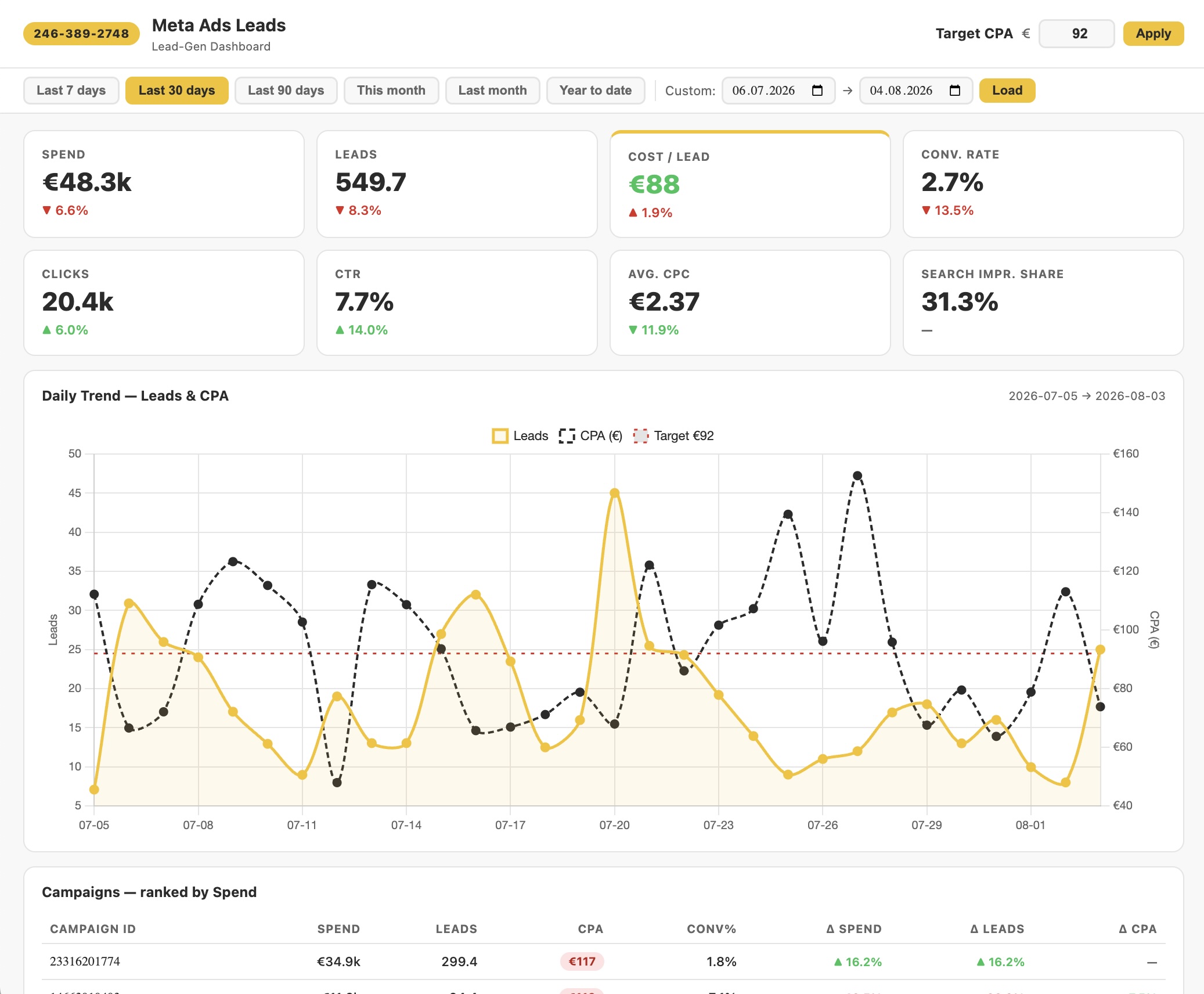
Task: Click campaign ID 23316201774
Action: coord(85,961)
